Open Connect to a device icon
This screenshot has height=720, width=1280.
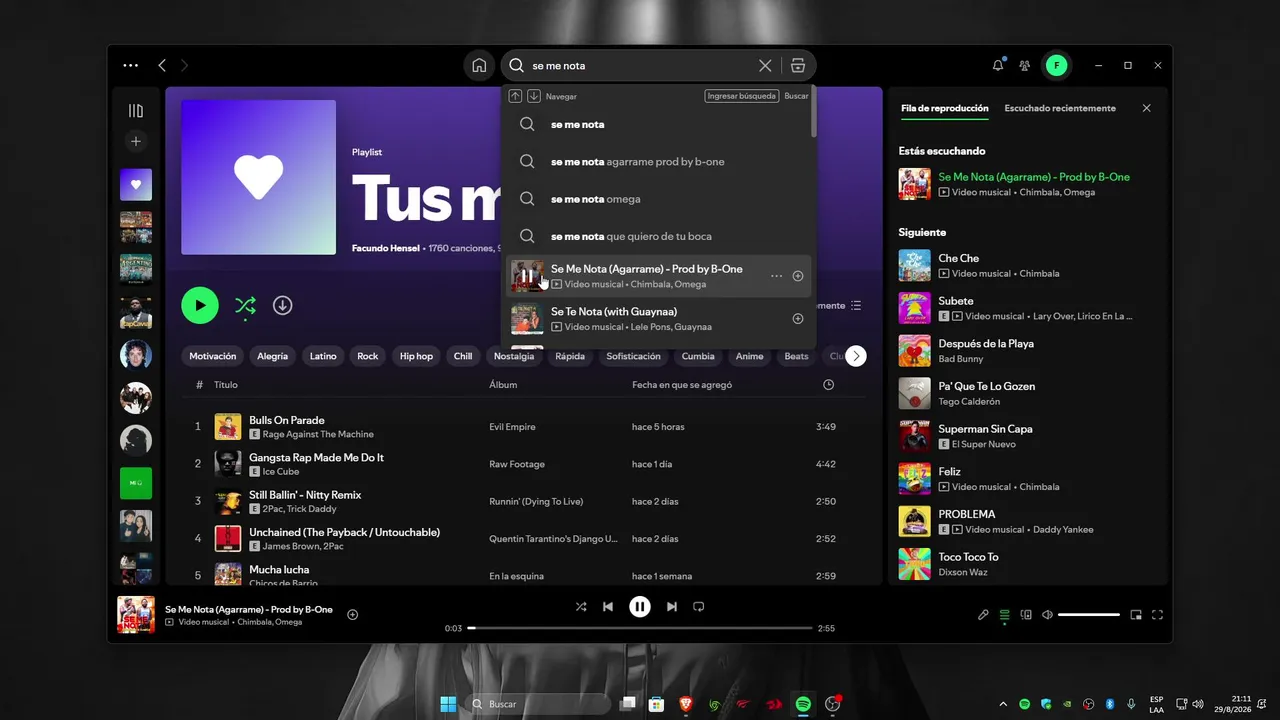coord(1026,615)
